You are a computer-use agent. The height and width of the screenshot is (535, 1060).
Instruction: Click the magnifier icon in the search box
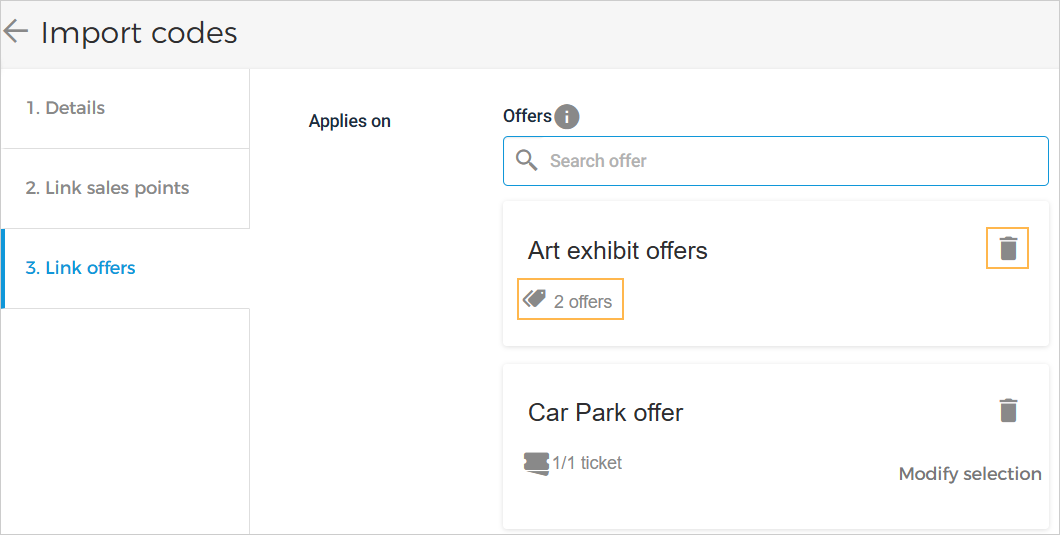pos(526,160)
